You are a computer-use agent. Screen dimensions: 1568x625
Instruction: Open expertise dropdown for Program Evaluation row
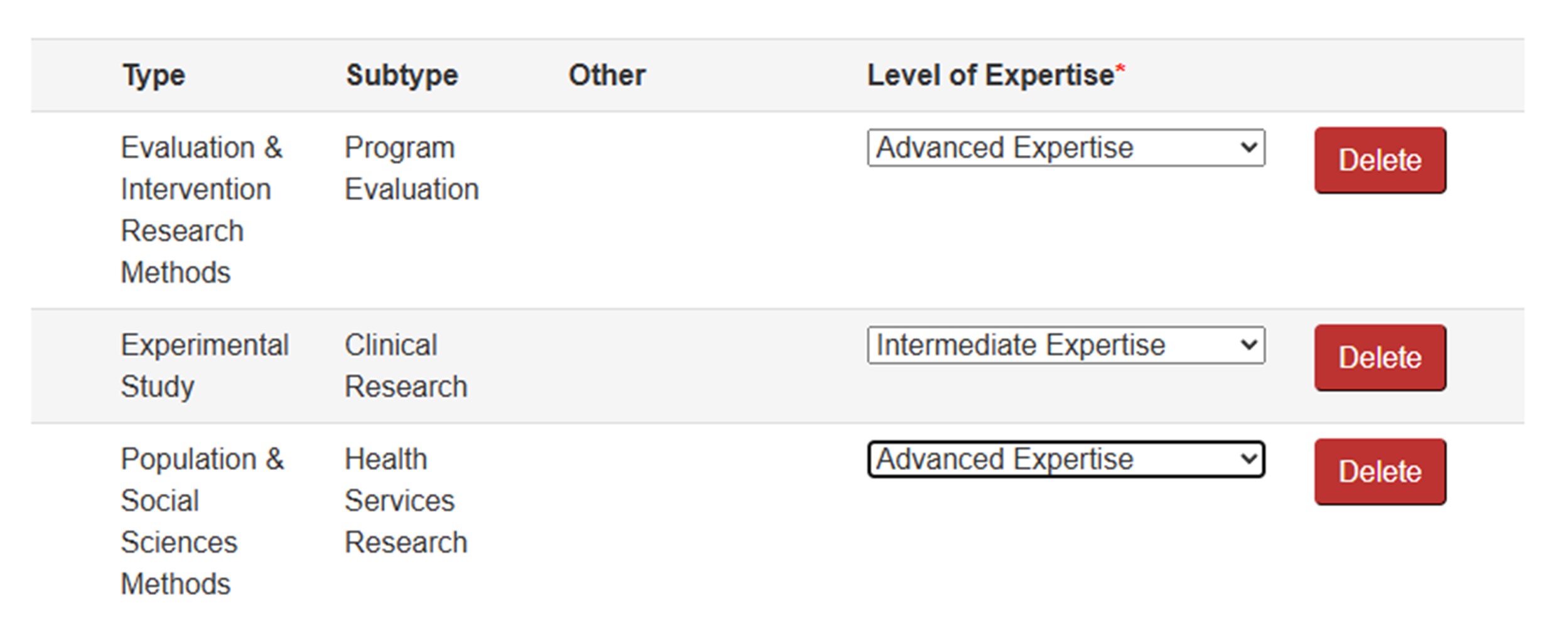pyautogui.click(x=1065, y=148)
